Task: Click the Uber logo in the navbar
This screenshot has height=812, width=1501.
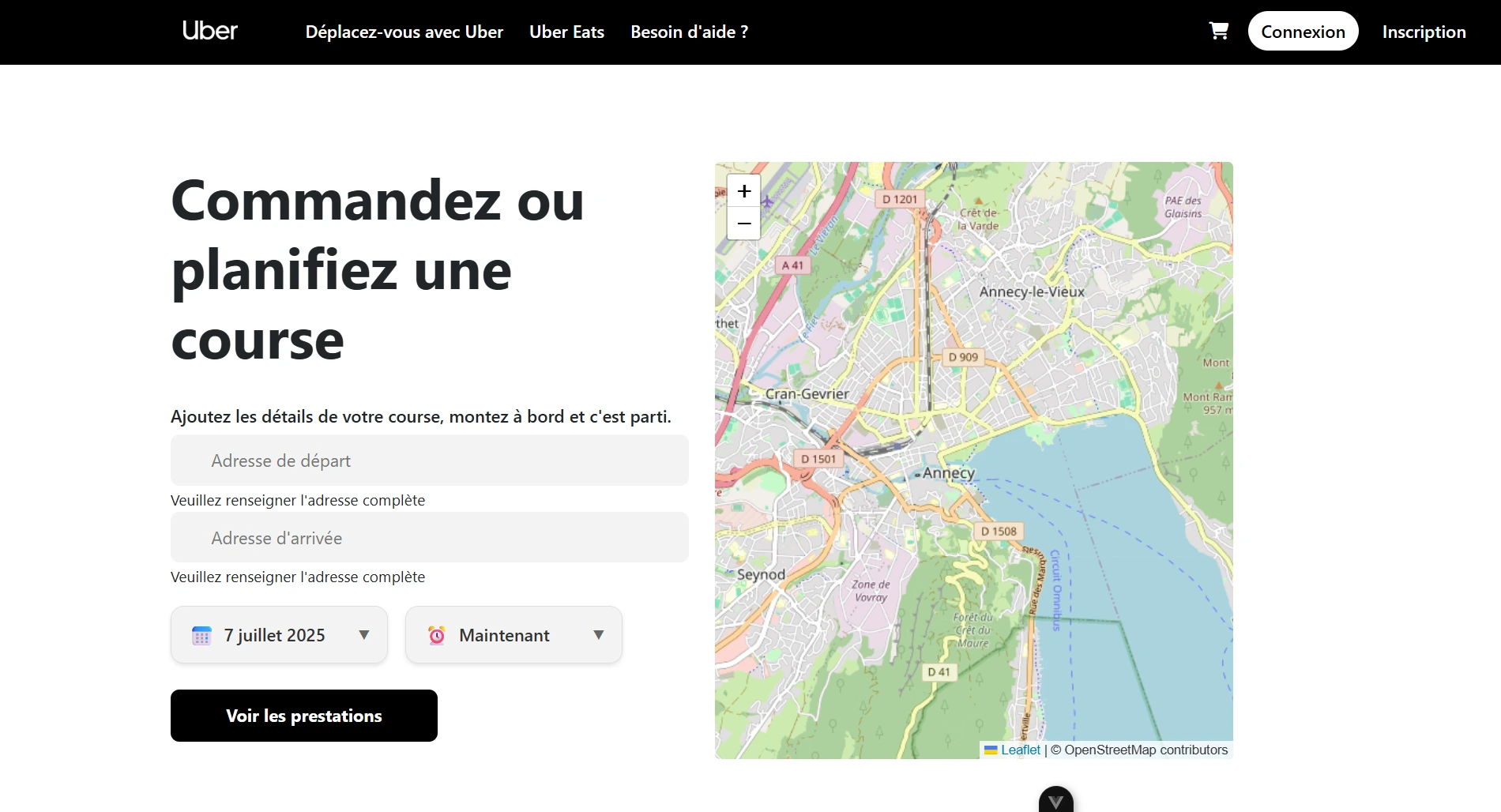Action: (210, 32)
